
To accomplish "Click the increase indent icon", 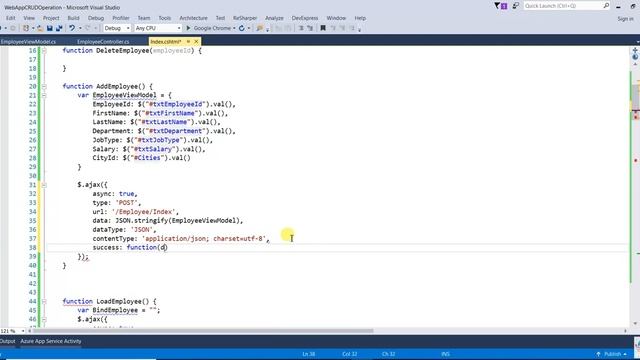I will click(x=310, y=28).
